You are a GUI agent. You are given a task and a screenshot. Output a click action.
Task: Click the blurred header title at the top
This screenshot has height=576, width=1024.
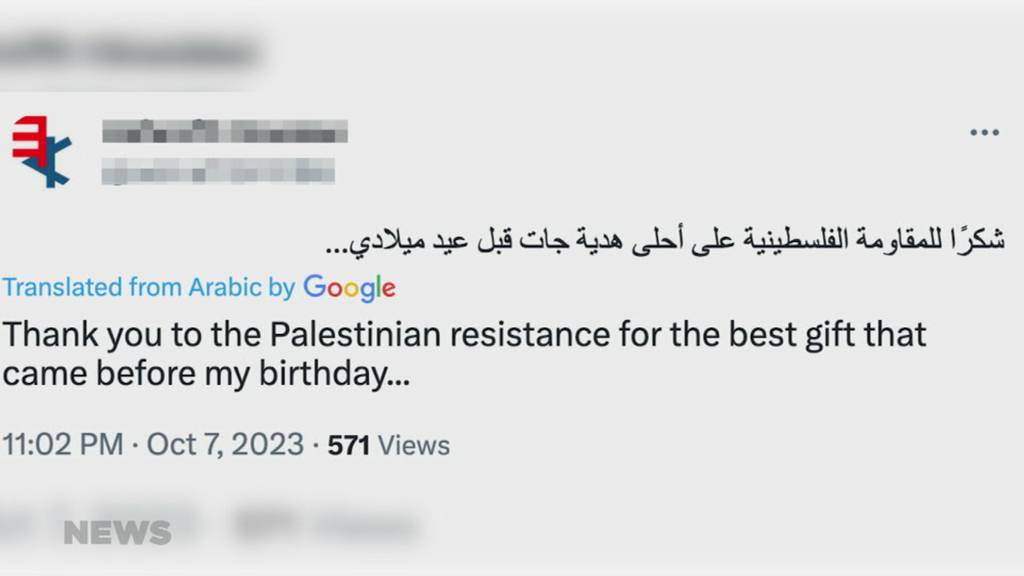coord(130,50)
